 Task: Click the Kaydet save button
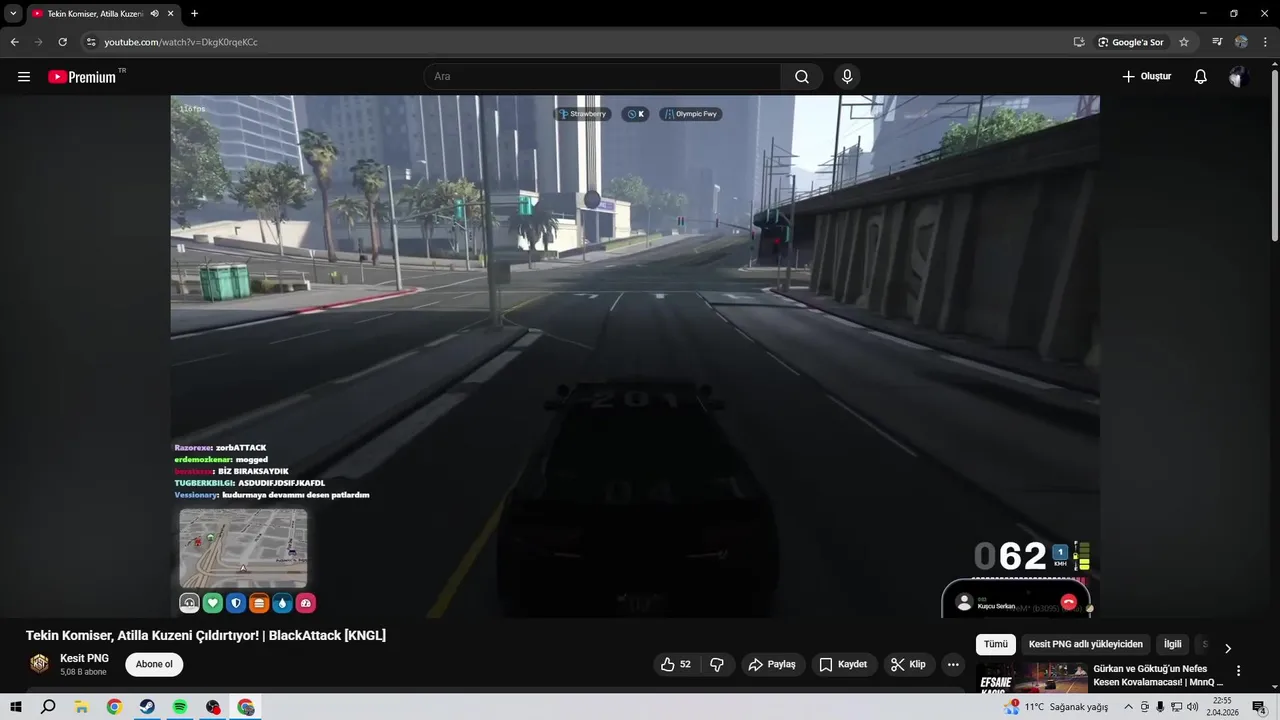coord(843,664)
